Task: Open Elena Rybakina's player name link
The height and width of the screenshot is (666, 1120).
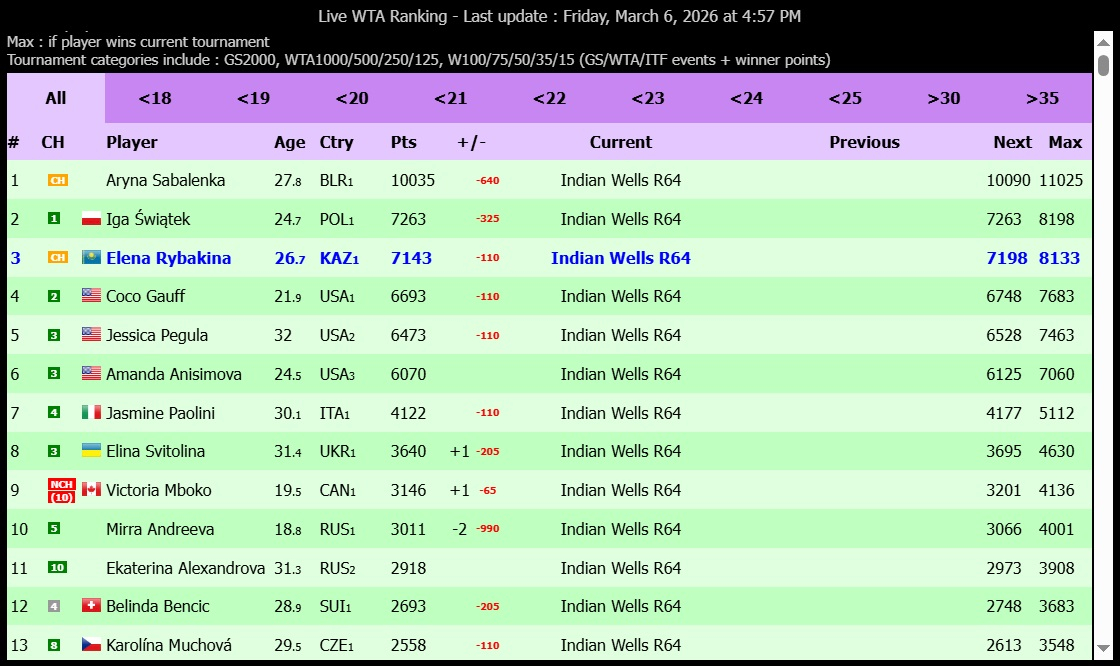Action: (168, 258)
